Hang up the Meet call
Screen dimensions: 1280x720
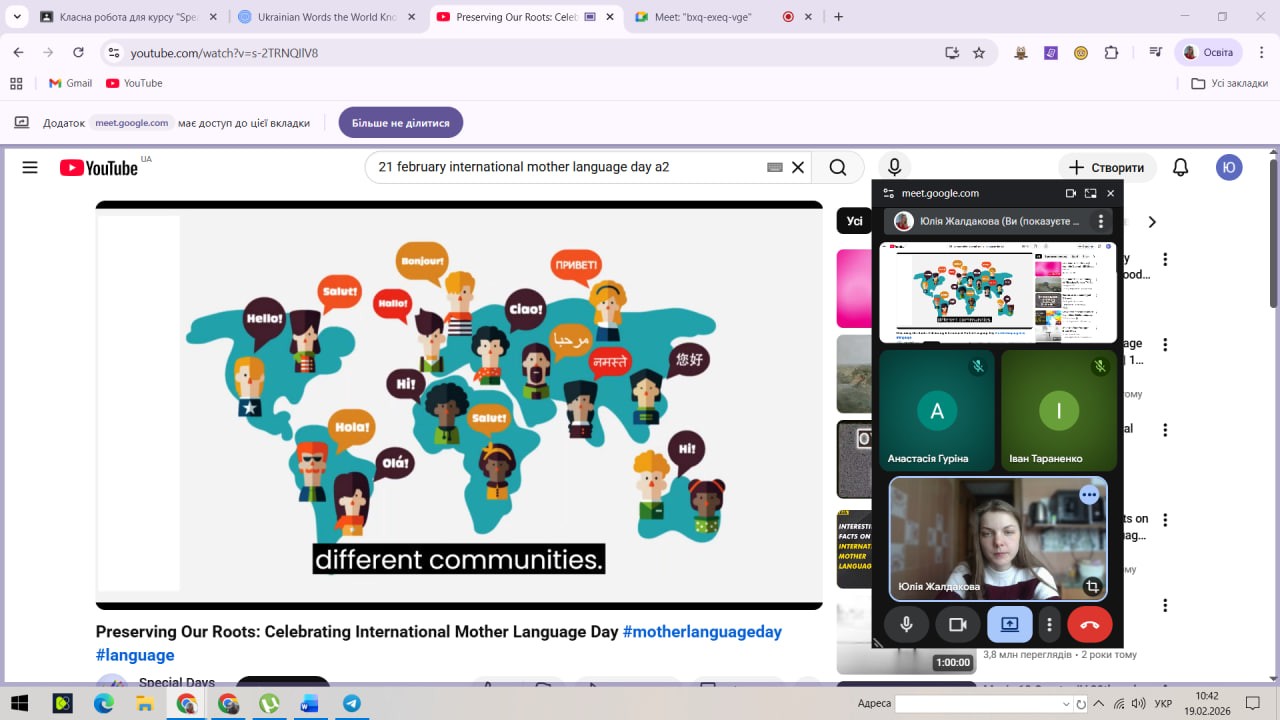point(1089,625)
